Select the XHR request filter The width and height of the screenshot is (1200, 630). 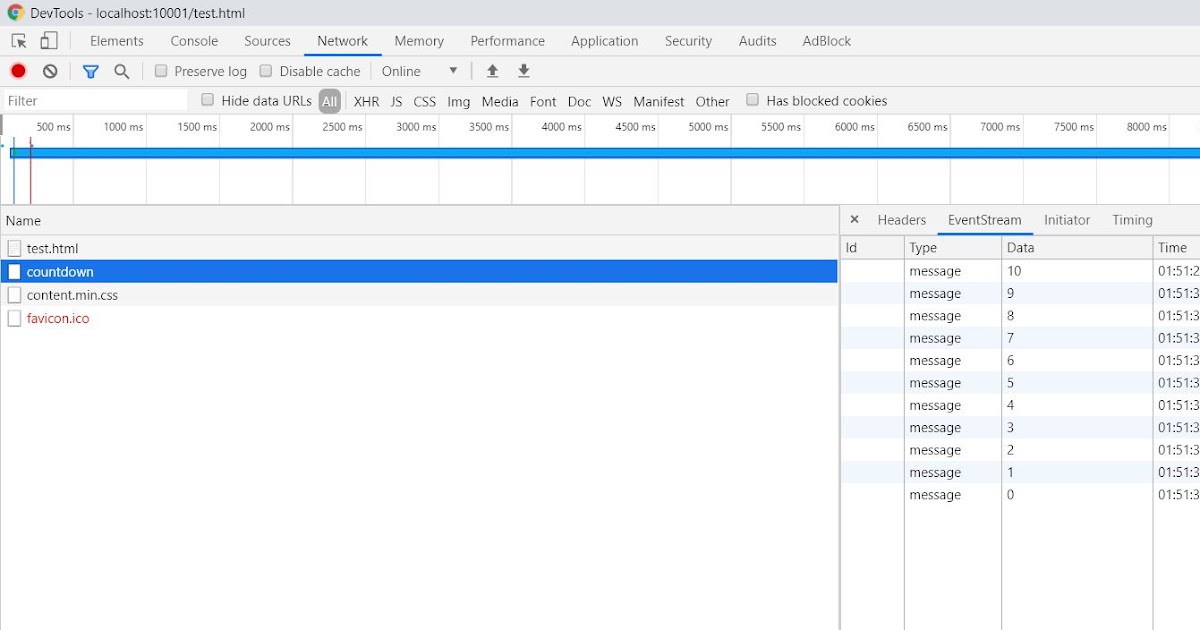pos(366,101)
